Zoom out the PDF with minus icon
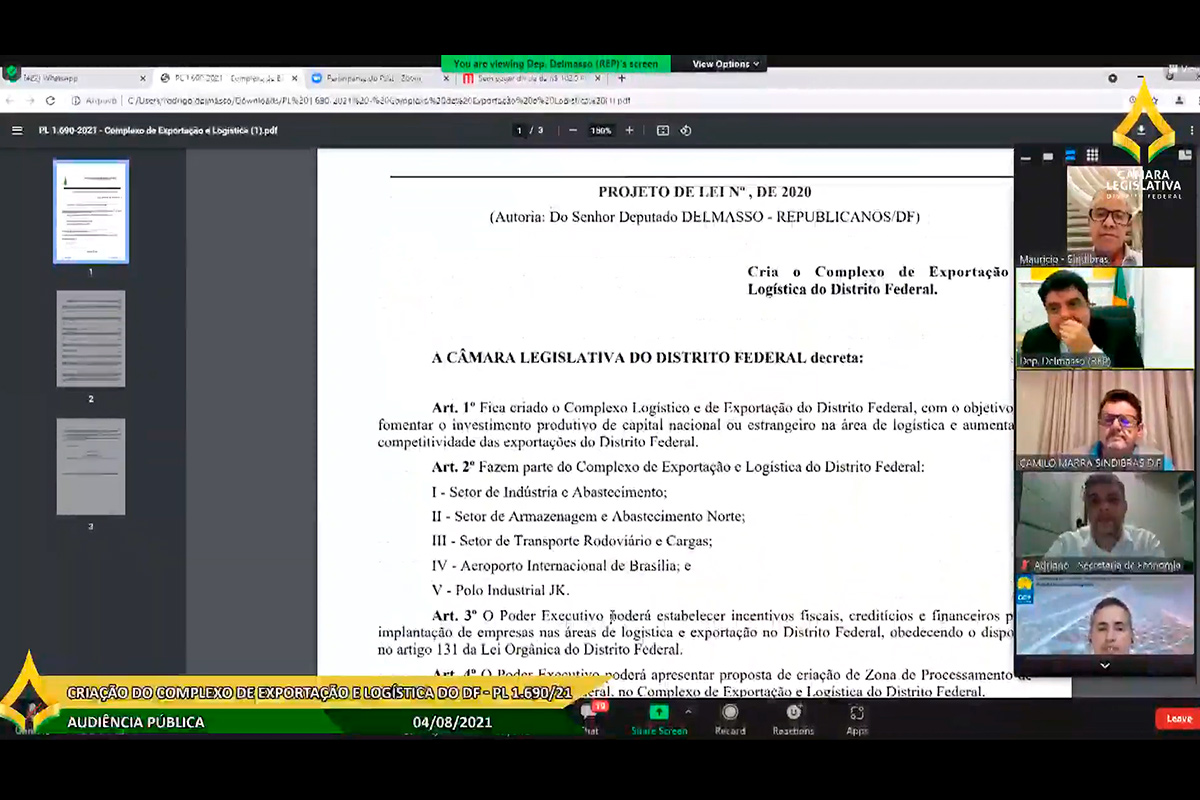This screenshot has width=1200, height=800. (x=573, y=130)
